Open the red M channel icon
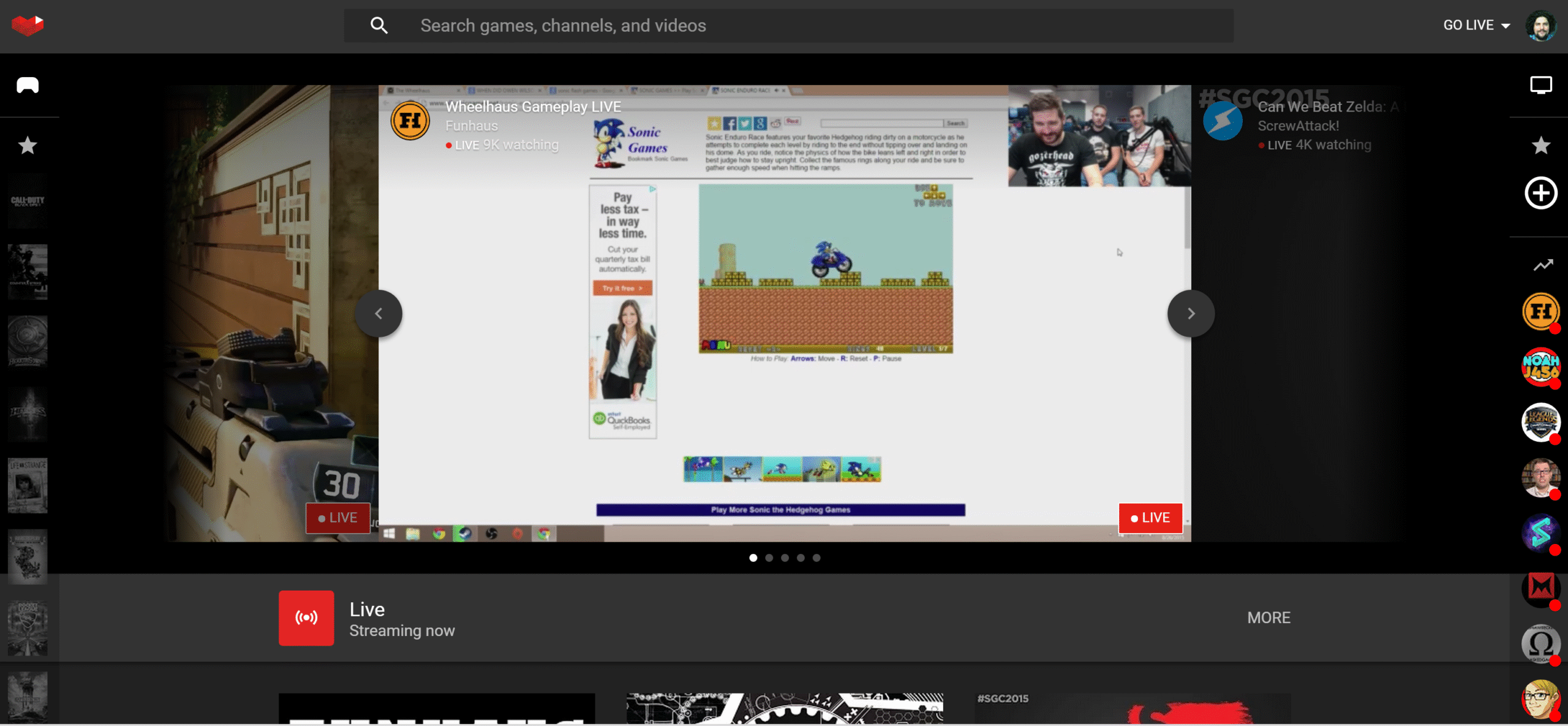 [x=1541, y=588]
